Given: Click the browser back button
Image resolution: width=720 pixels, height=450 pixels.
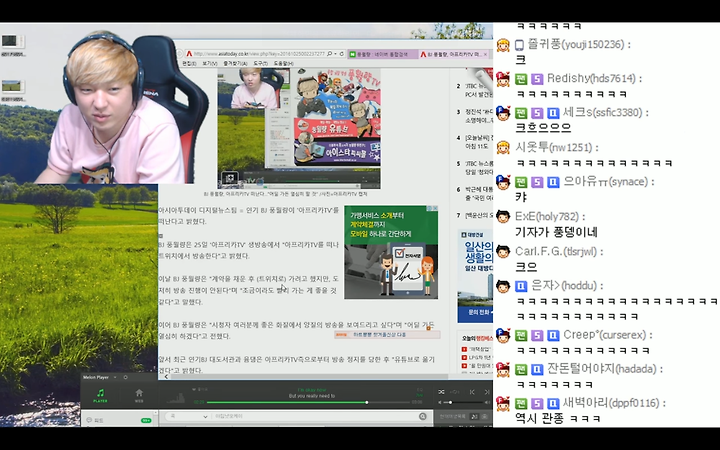Looking at the screenshot, I should coord(179,54).
